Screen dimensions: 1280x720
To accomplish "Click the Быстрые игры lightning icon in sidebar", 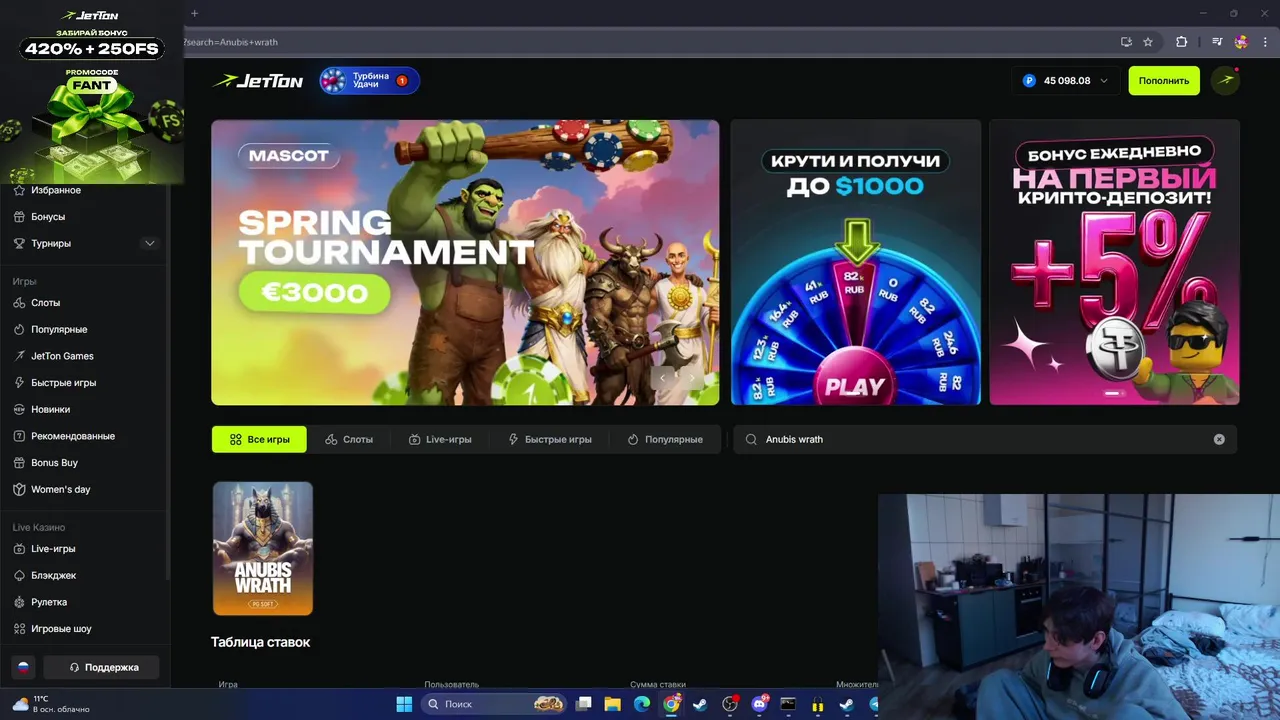I will [19, 383].
